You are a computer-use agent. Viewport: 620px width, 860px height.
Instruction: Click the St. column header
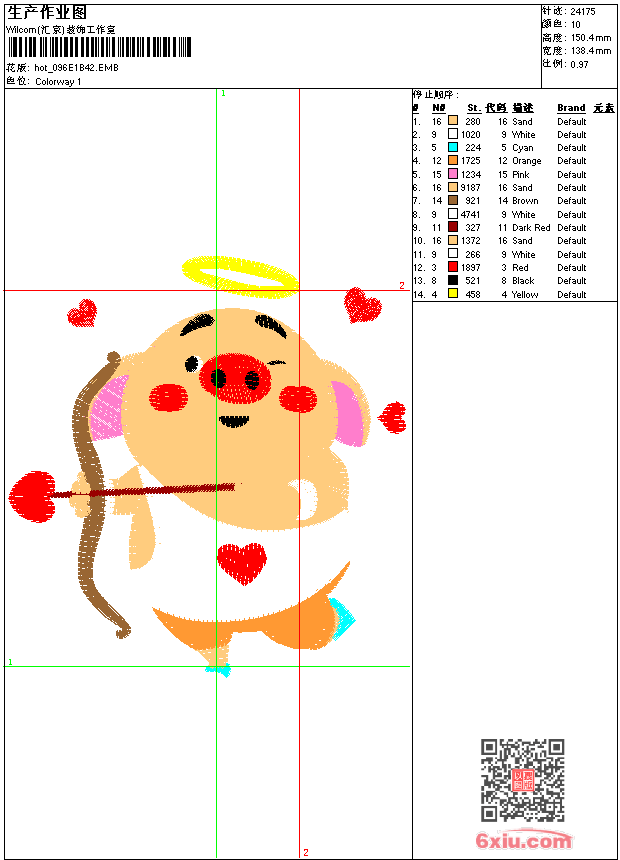(474, 108)
